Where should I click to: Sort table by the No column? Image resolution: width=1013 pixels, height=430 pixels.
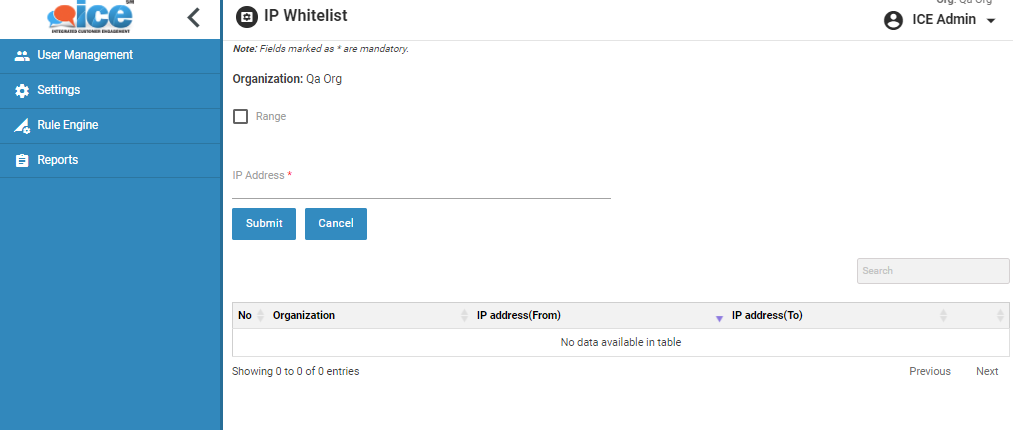pyautogui.click(x=246, y=315)
